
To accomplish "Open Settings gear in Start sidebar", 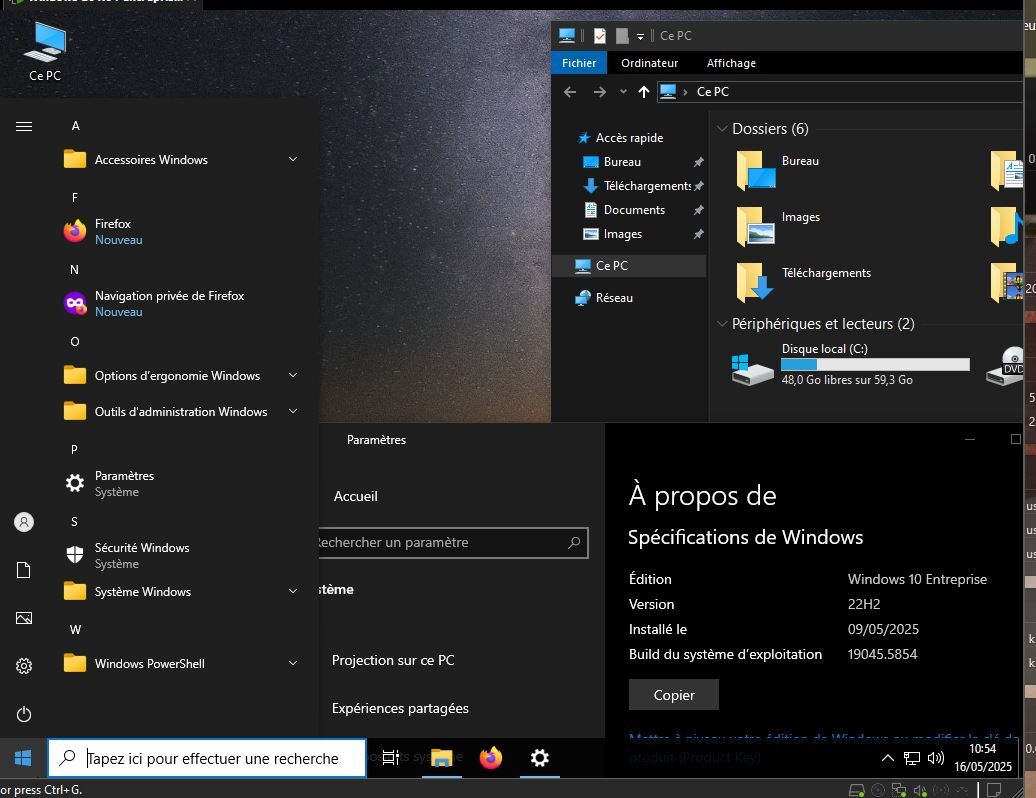I will 24,666.
